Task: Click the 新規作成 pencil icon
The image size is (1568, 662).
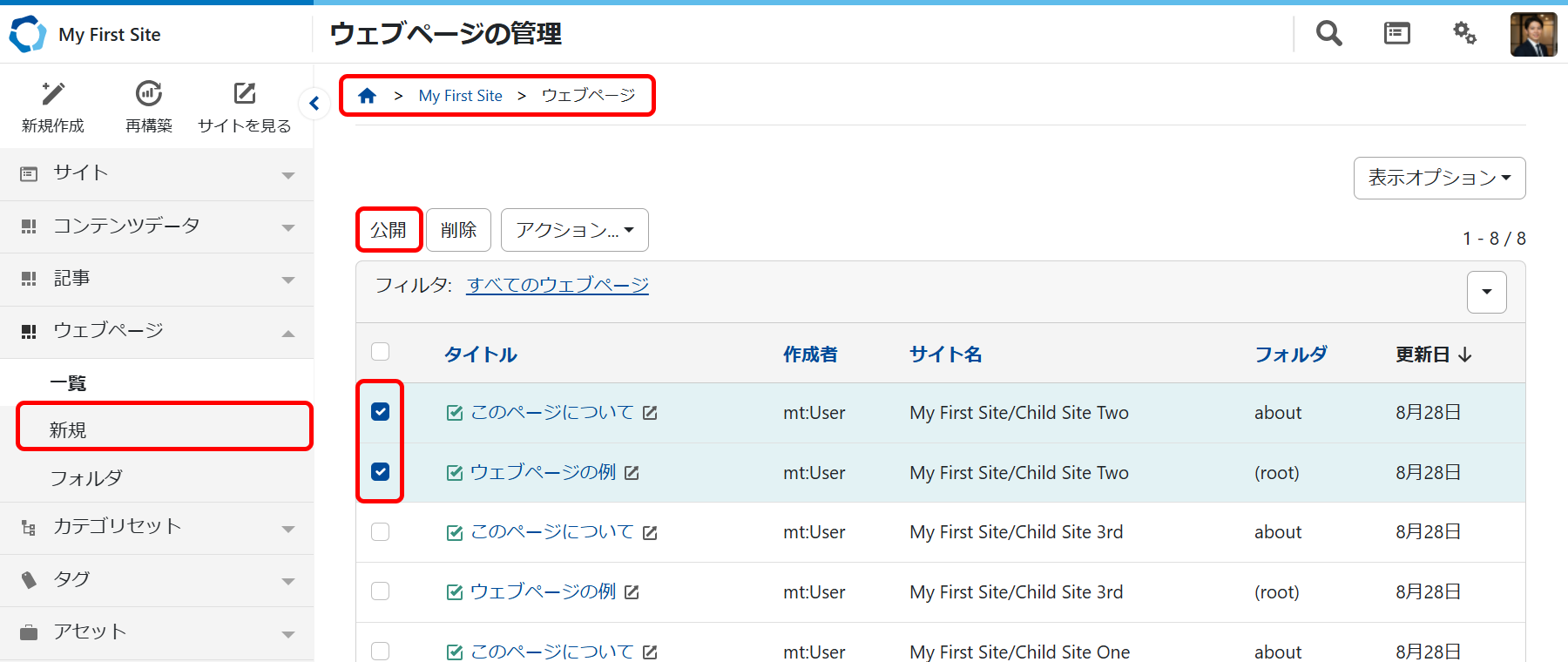Action: point(53,93)
